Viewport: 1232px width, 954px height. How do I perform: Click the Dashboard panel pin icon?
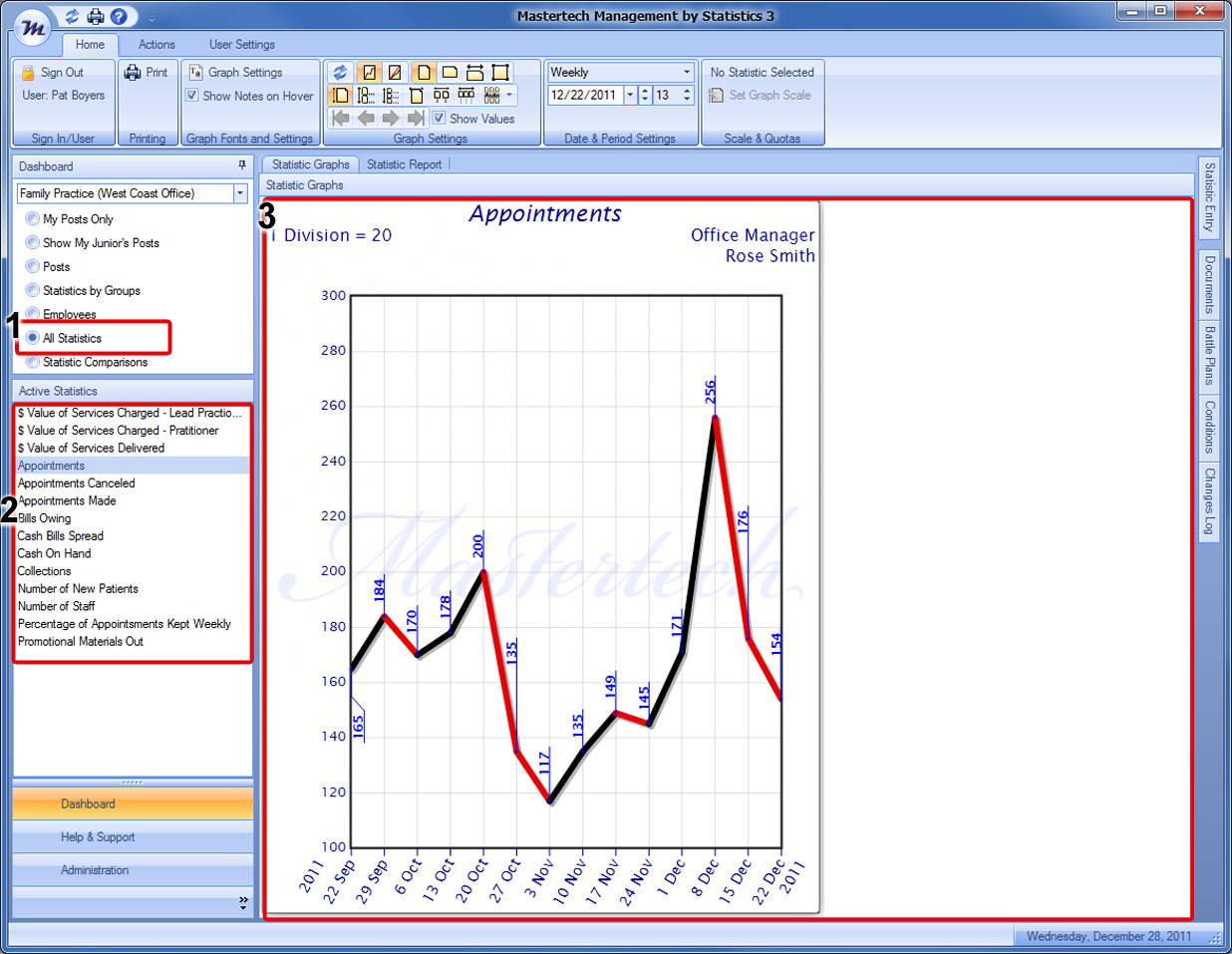coord(242,165)
